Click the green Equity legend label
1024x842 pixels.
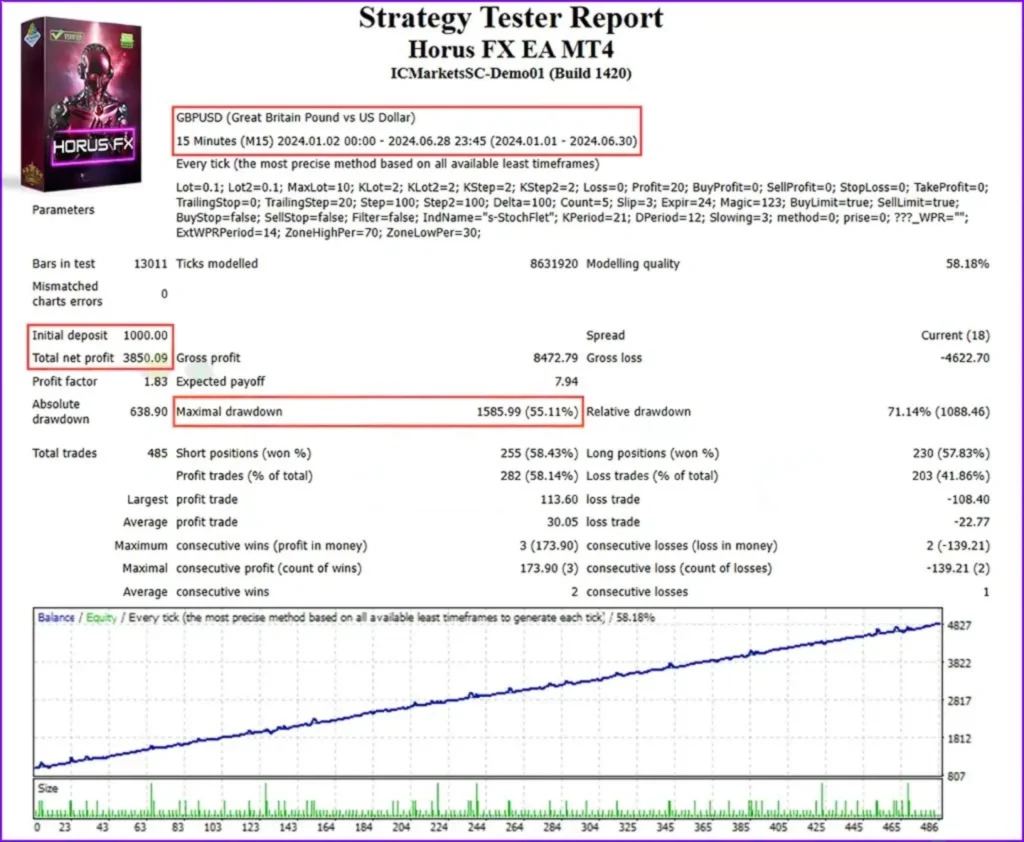(x=101, y=618)
